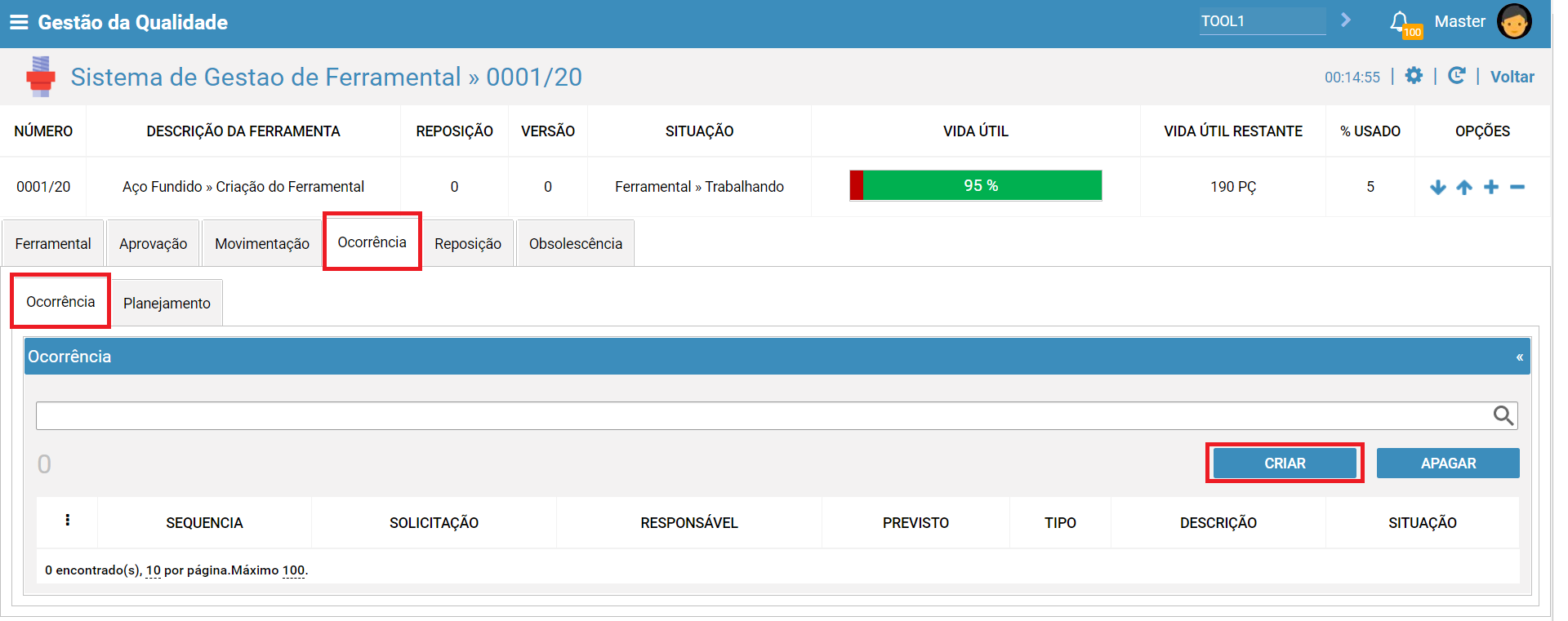This screenshot has width=1568, height=621.
Task: Collapse the Ocorrência panel chevron
Action: pyautogui.click(x=1520, y=357)
